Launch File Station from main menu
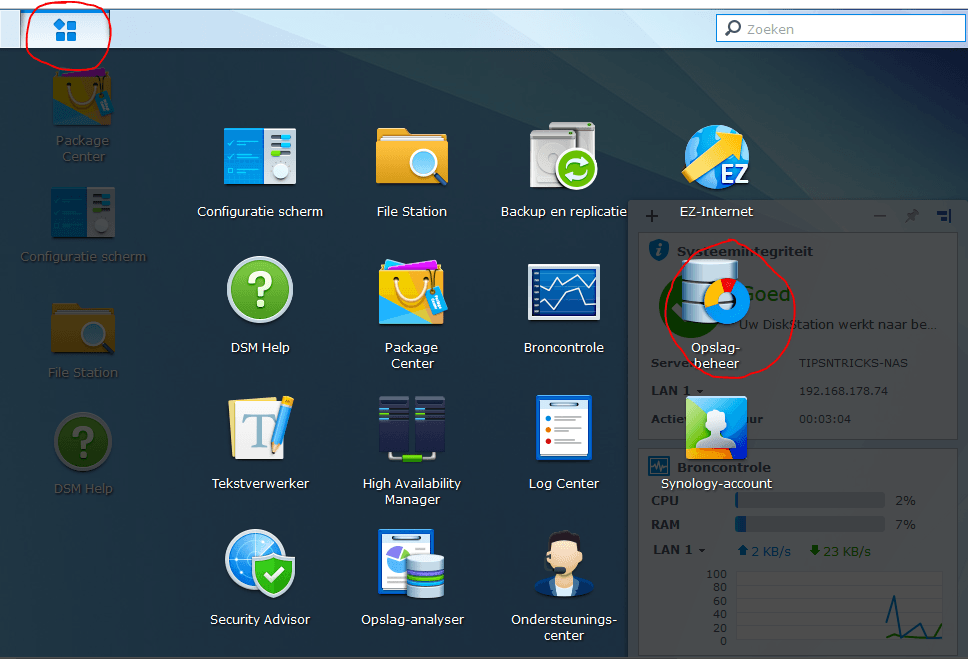 point(412,171)
